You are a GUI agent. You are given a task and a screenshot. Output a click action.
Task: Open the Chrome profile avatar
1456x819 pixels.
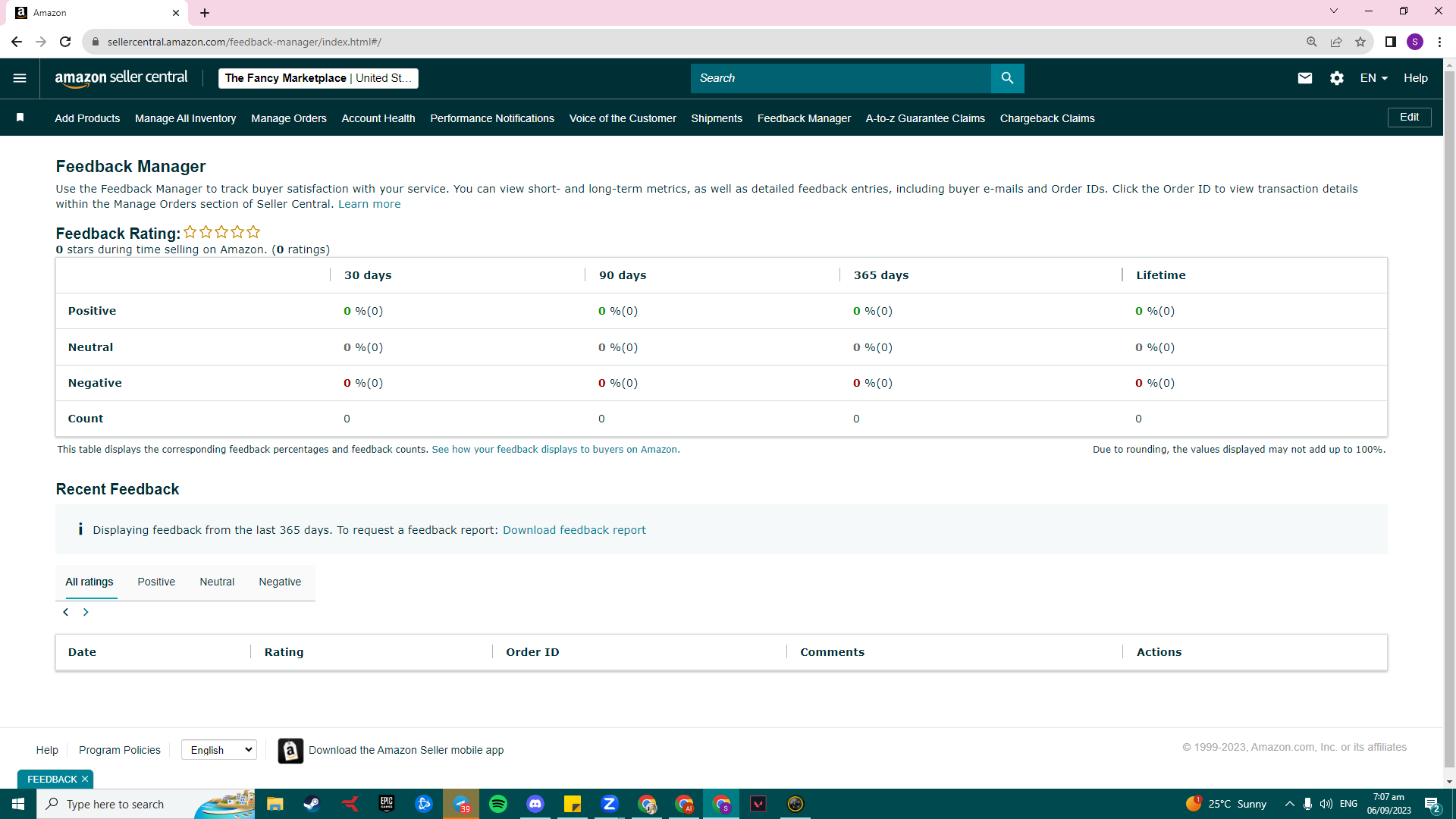[1415, 42]
